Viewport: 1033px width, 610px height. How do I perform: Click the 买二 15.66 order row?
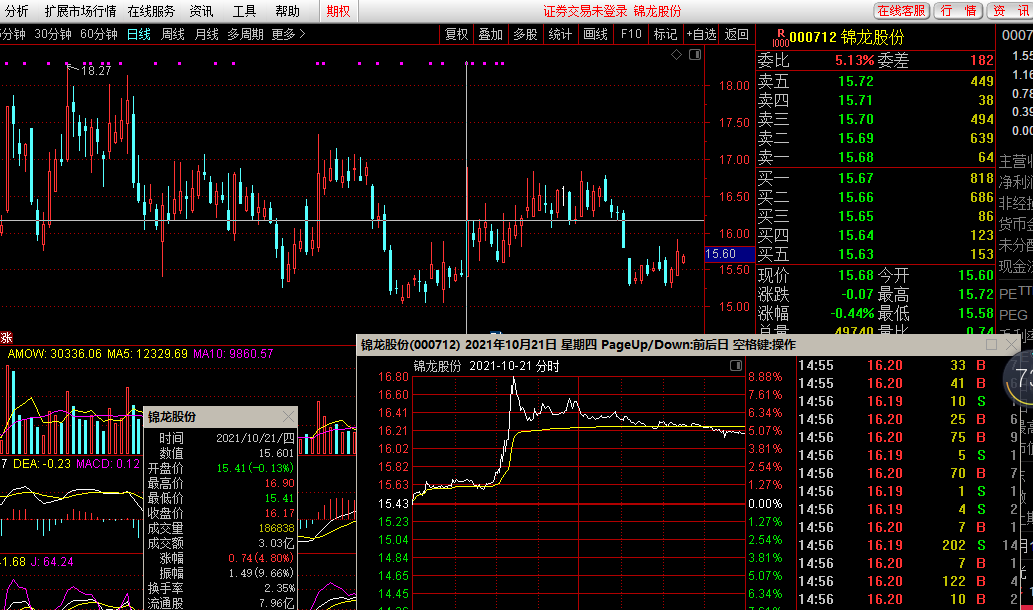[876, 198]
